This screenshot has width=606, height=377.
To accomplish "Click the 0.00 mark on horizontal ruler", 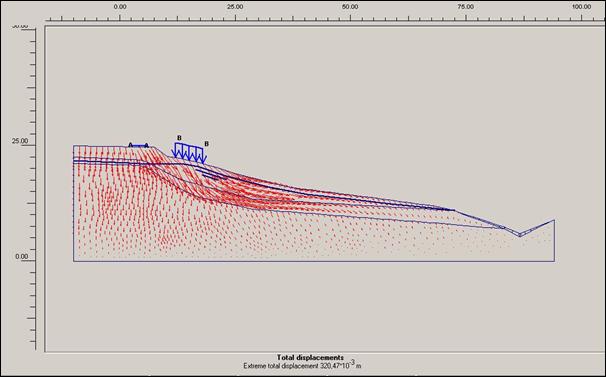I will click(x=120, y=7).
